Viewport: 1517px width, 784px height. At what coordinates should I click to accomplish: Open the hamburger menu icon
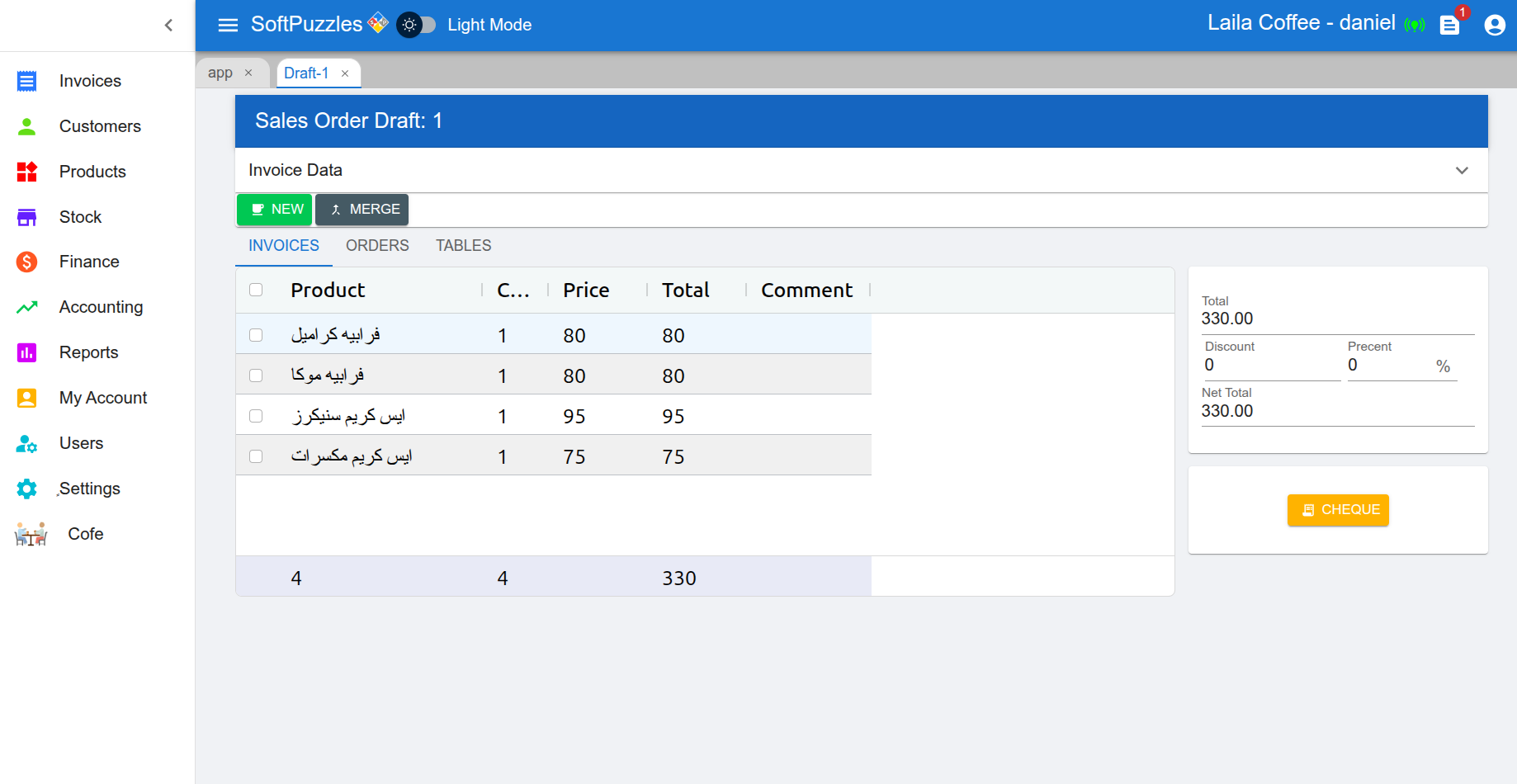click(x=228, y=25)
